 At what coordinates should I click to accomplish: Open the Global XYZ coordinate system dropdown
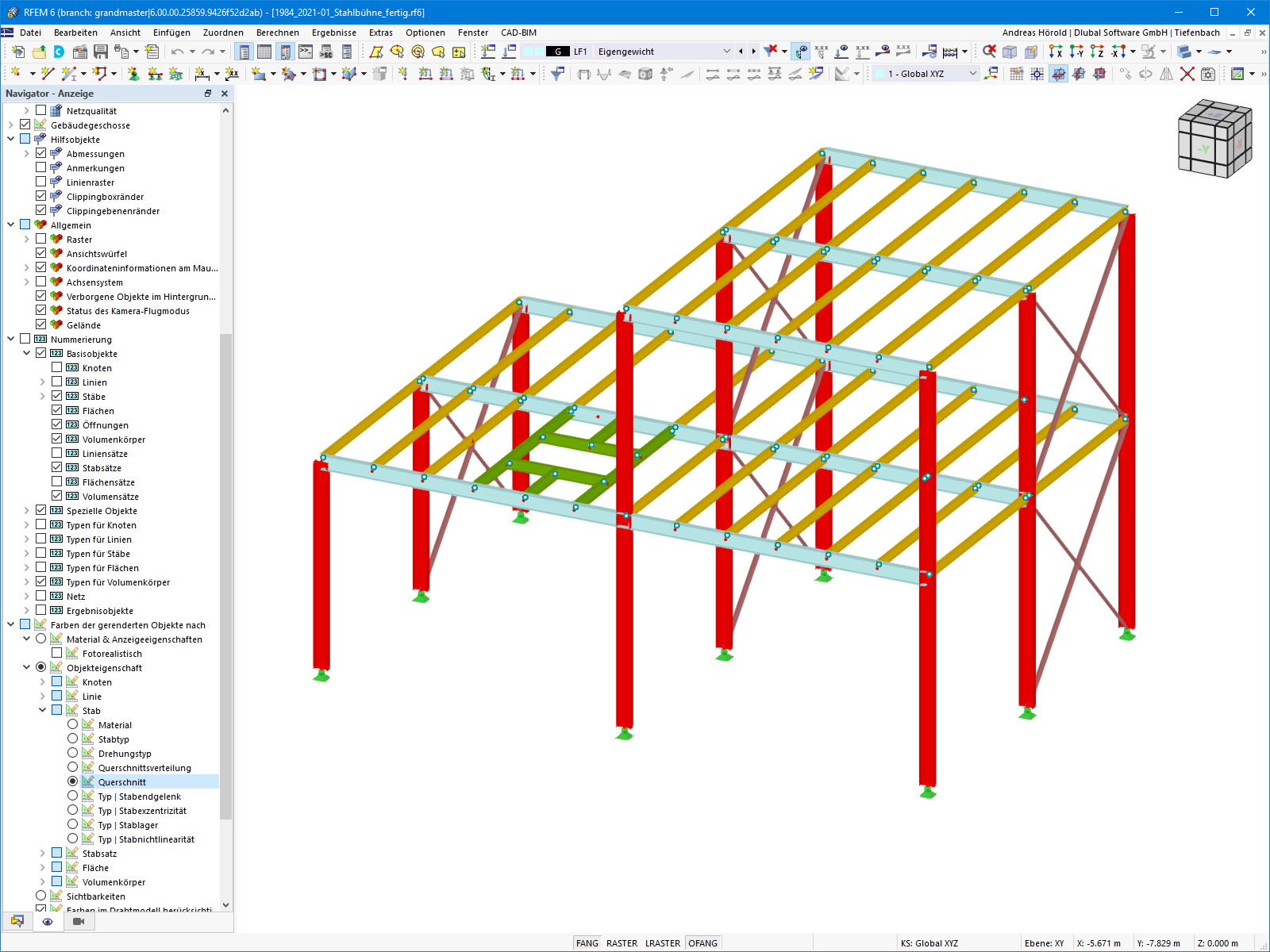coord(972,74)
